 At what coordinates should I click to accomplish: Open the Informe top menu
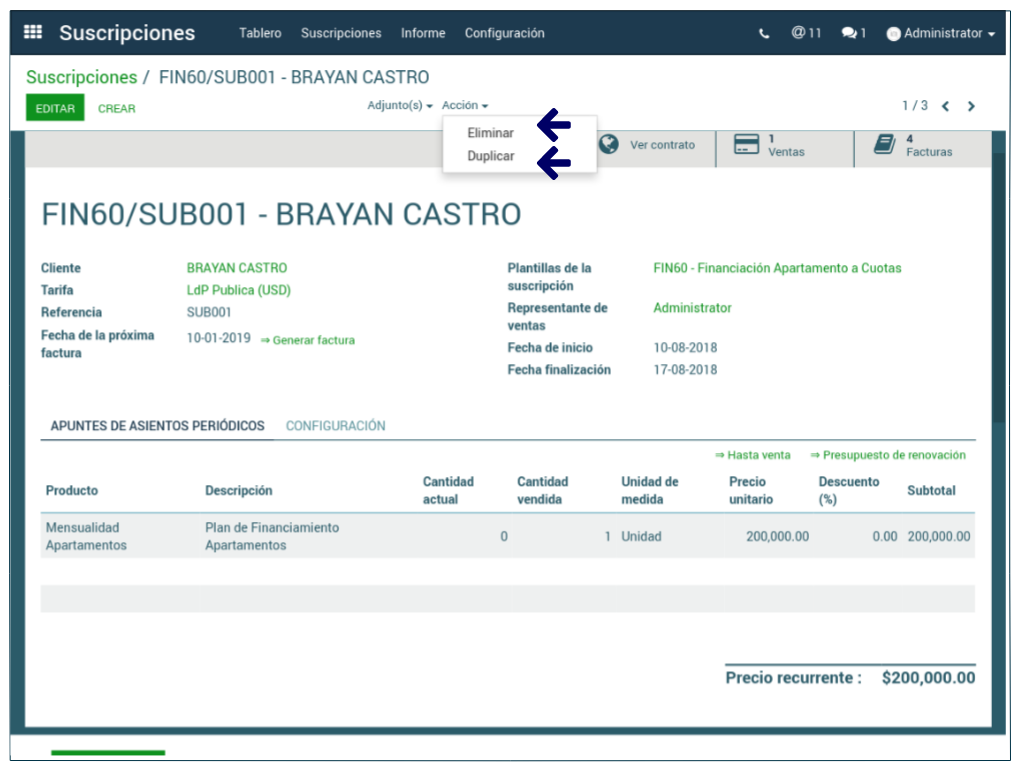(423, 33)
